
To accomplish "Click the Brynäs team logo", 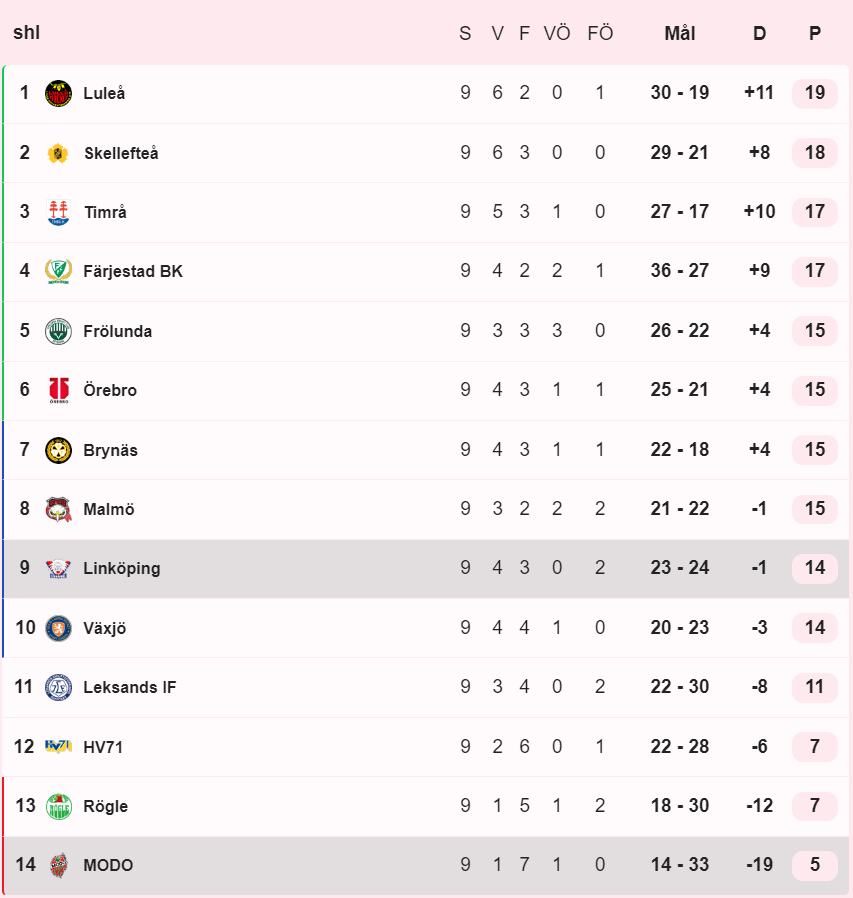I will click(58, 450).
